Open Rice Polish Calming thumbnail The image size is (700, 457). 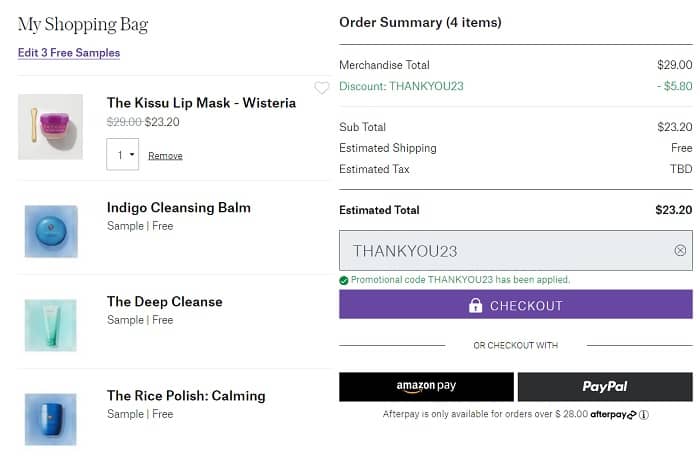coord(50,418)
